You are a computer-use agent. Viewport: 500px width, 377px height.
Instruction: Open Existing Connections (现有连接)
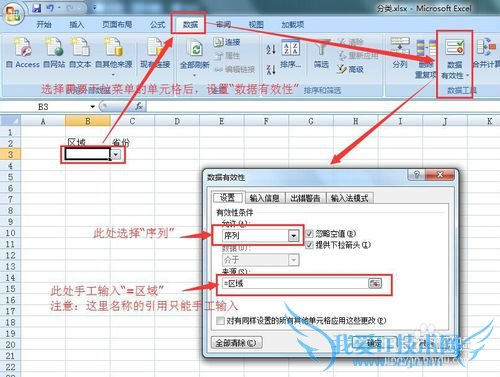(155, 53)
